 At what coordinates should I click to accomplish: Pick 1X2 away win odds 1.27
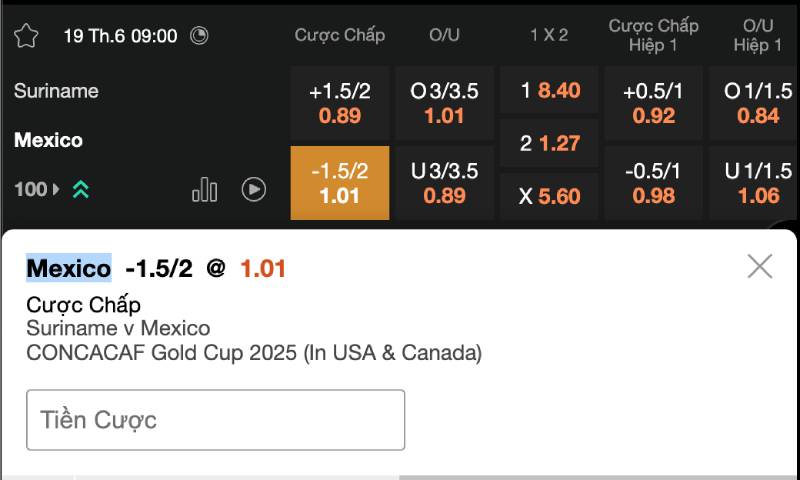click(x=549, y=143)
